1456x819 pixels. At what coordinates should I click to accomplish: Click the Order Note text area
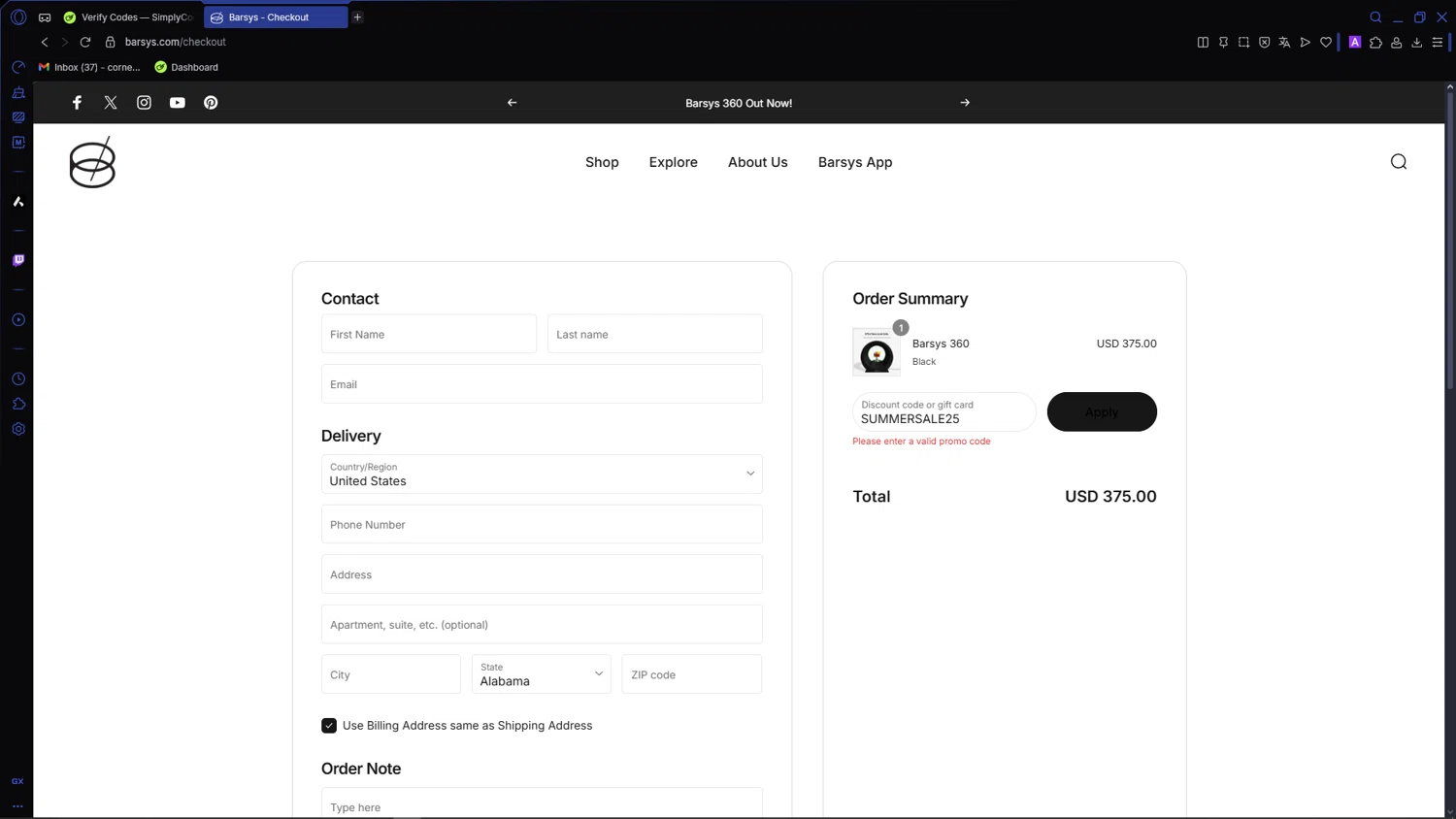[x=542, y=803]
